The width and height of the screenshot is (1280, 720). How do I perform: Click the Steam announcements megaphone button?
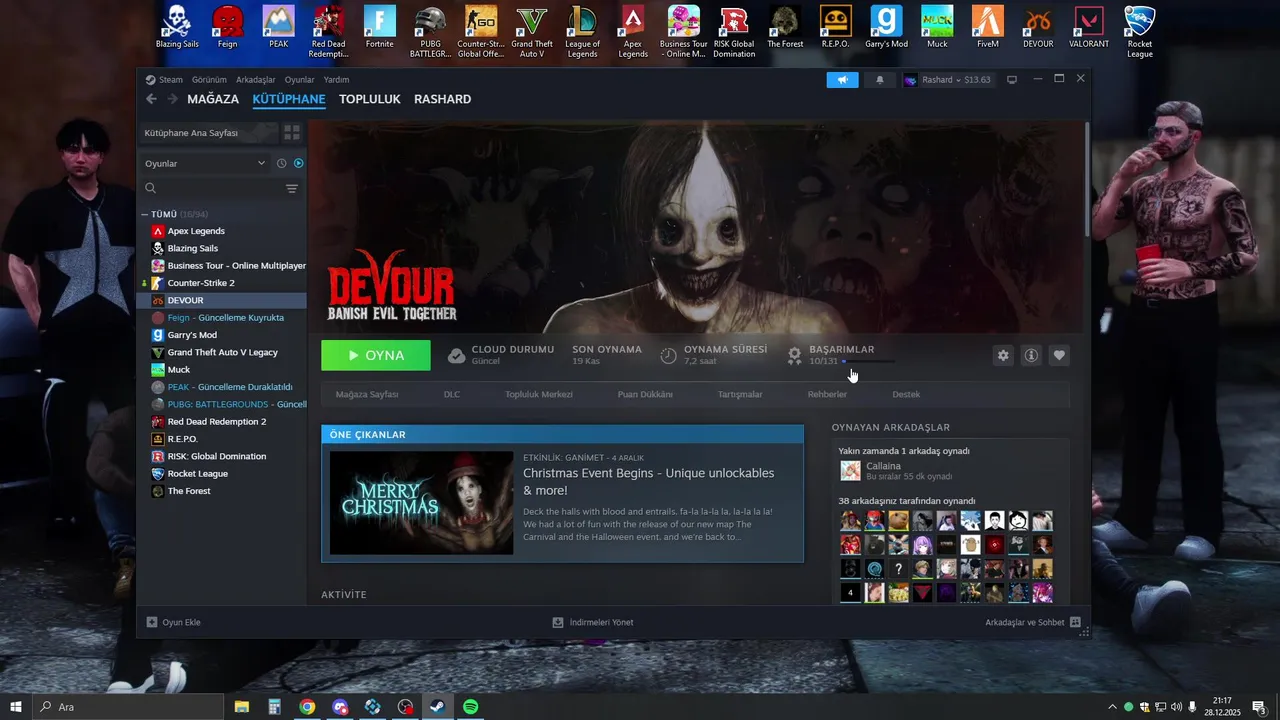pyautogui.click(x=842, y=80)
